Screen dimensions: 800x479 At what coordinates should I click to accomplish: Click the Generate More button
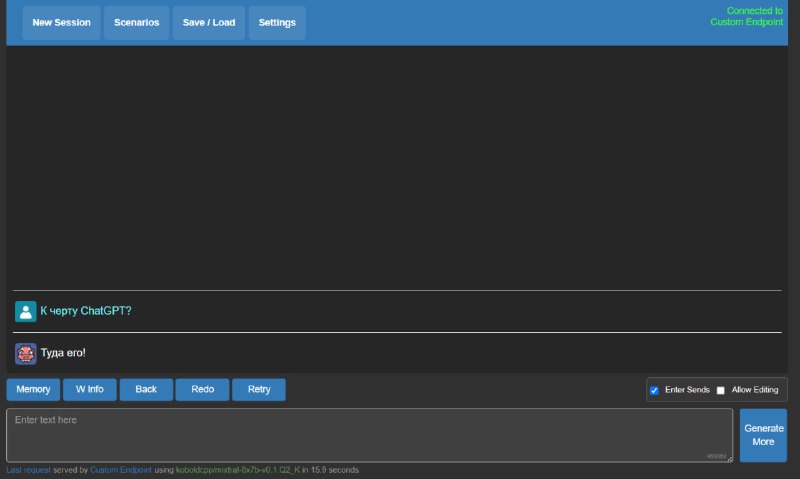(763, 435)
